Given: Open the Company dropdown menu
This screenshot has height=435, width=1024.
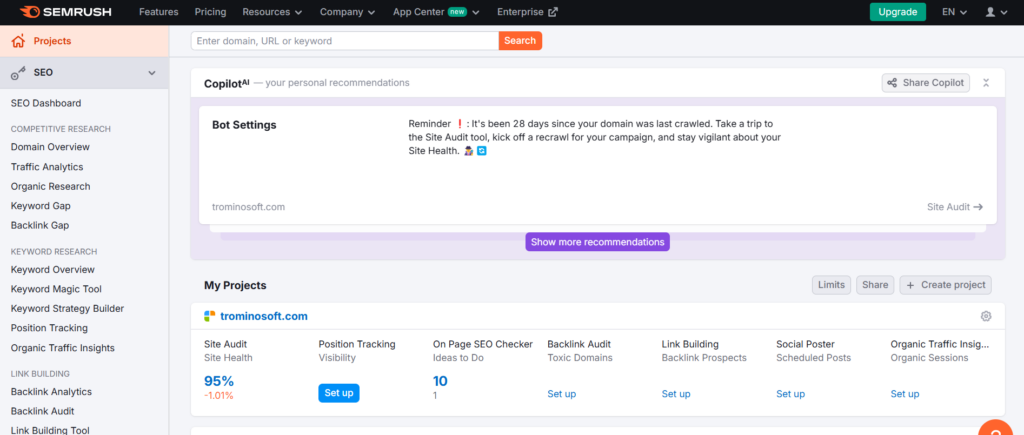Looking at the screenshot, I should tap(348, 12).
